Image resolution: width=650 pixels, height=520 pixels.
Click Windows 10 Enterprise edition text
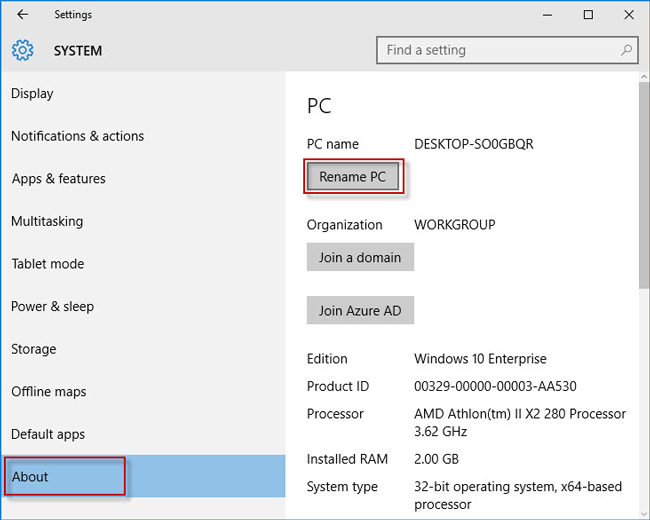(480, 359)
